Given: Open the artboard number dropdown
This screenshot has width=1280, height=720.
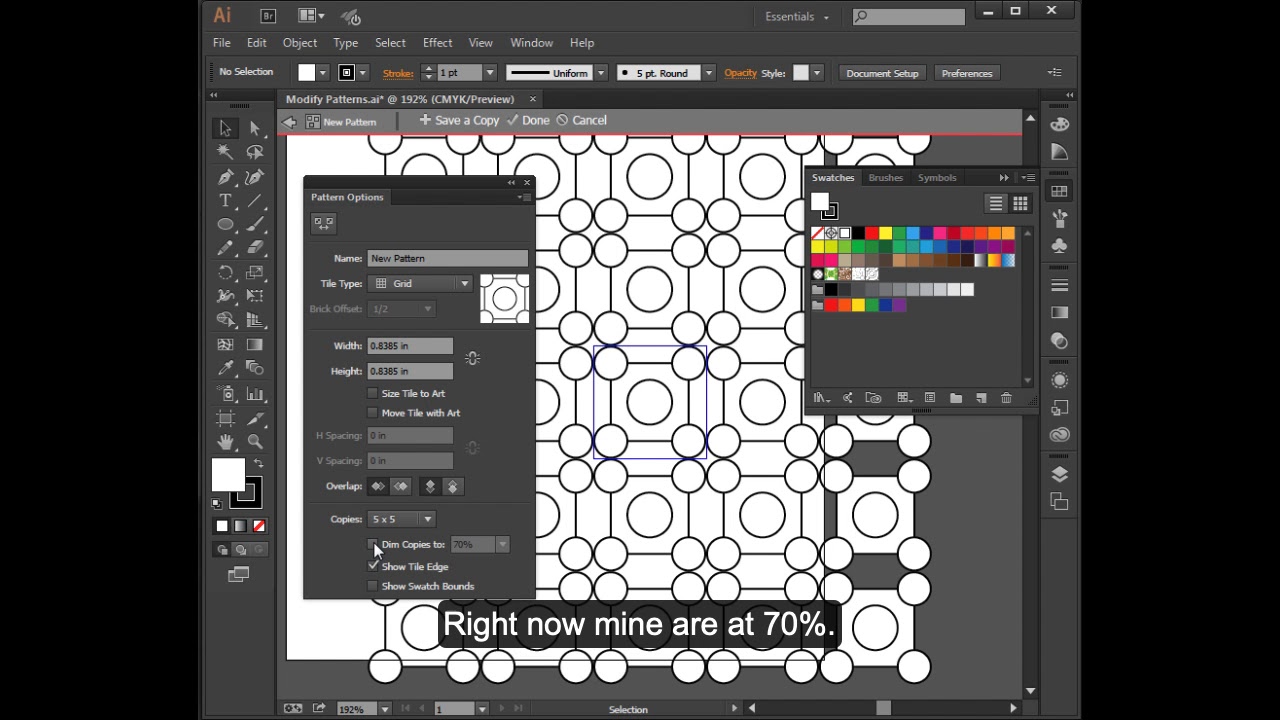Looking at the screenshot, I should [x=482, y=709].
